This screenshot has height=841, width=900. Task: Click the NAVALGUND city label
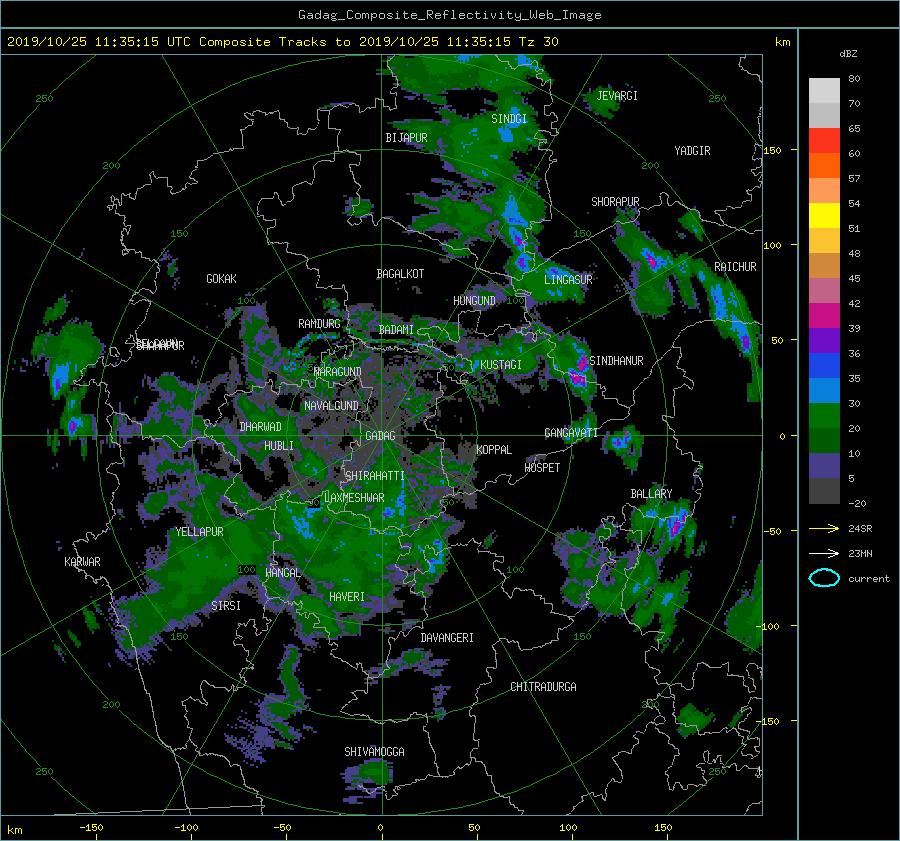click(331, 406)
